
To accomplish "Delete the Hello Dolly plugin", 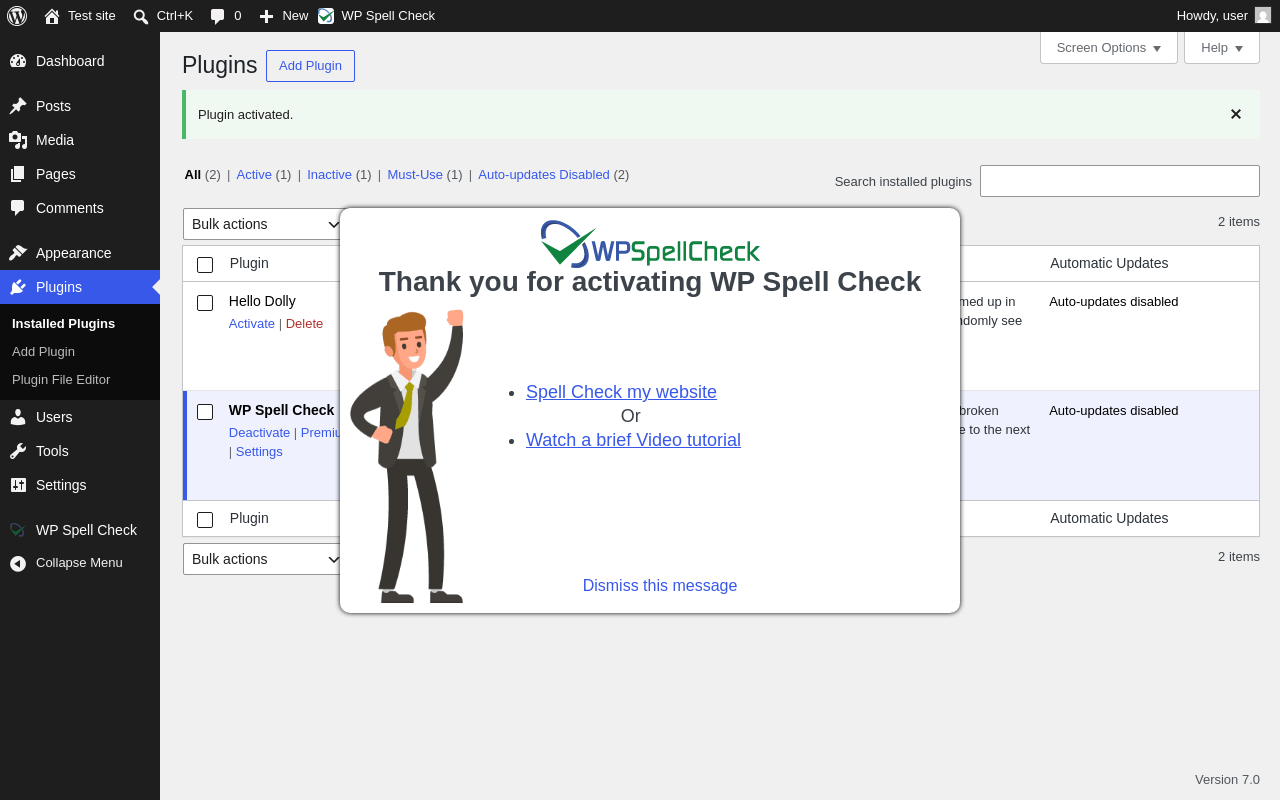I will coord(304,323).
